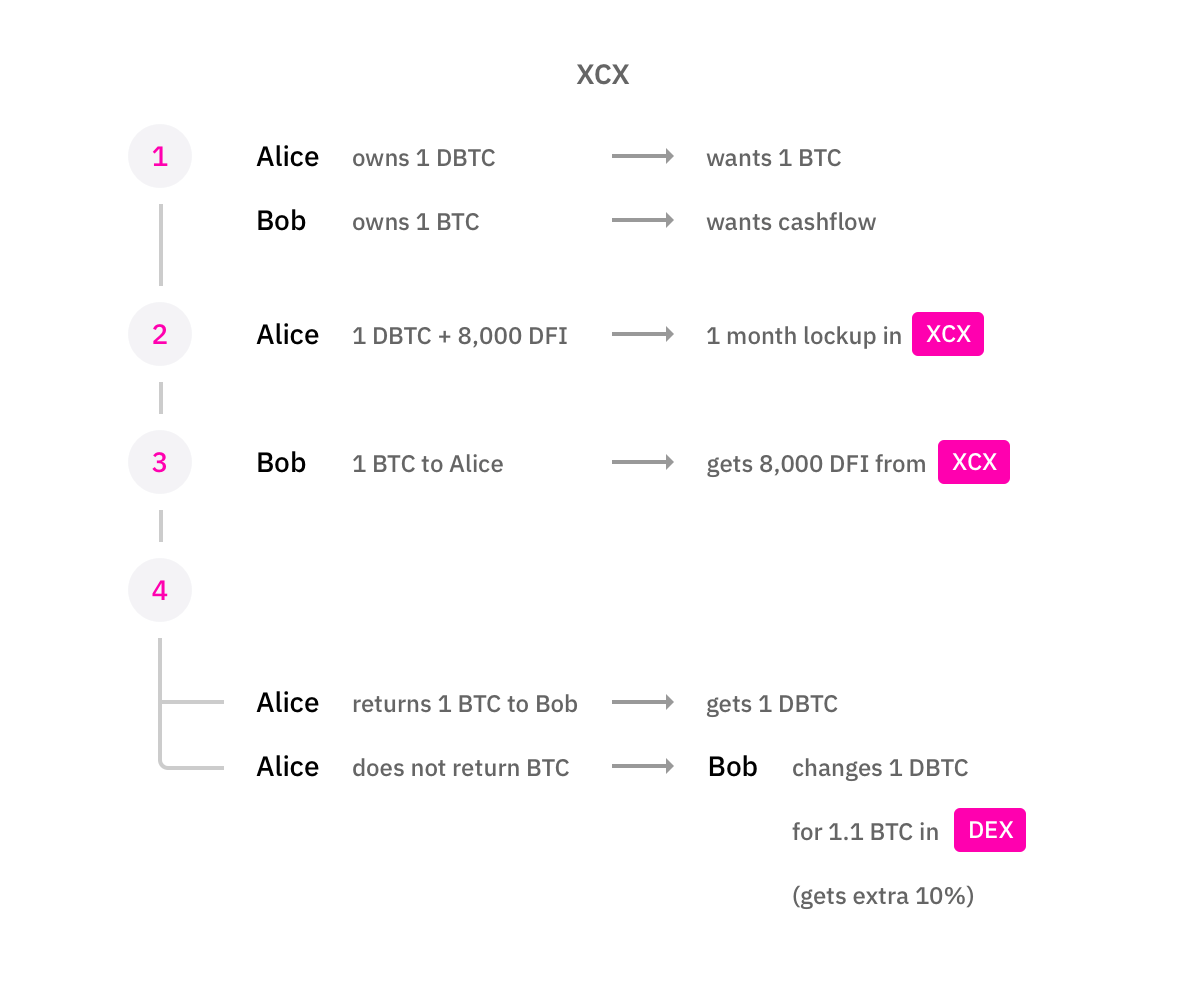The height and width of the screenshot is (988, 1200).
Task: Click the "(gets extra 10%)" note
Action: (x=883, y=896)
